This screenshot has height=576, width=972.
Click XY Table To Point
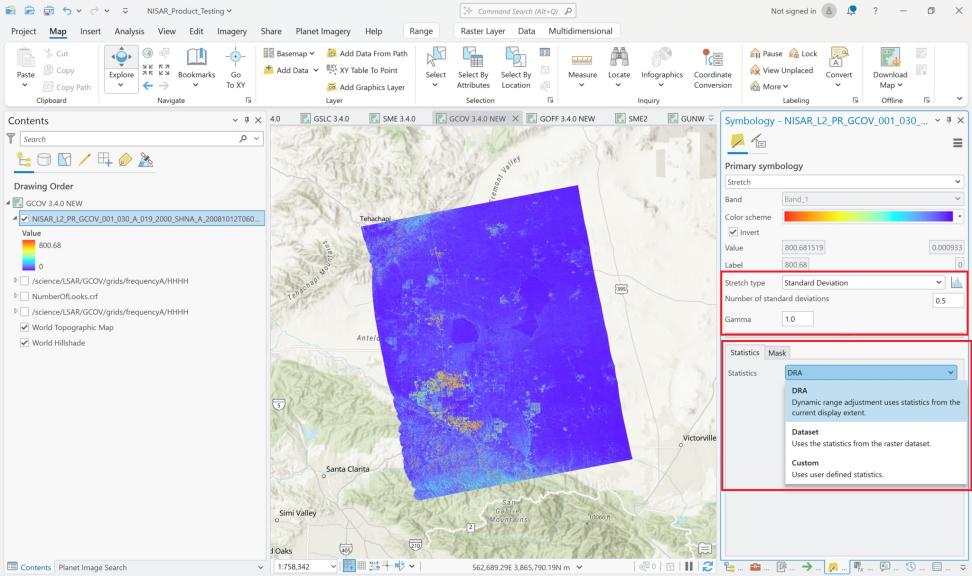coord(362,70)
